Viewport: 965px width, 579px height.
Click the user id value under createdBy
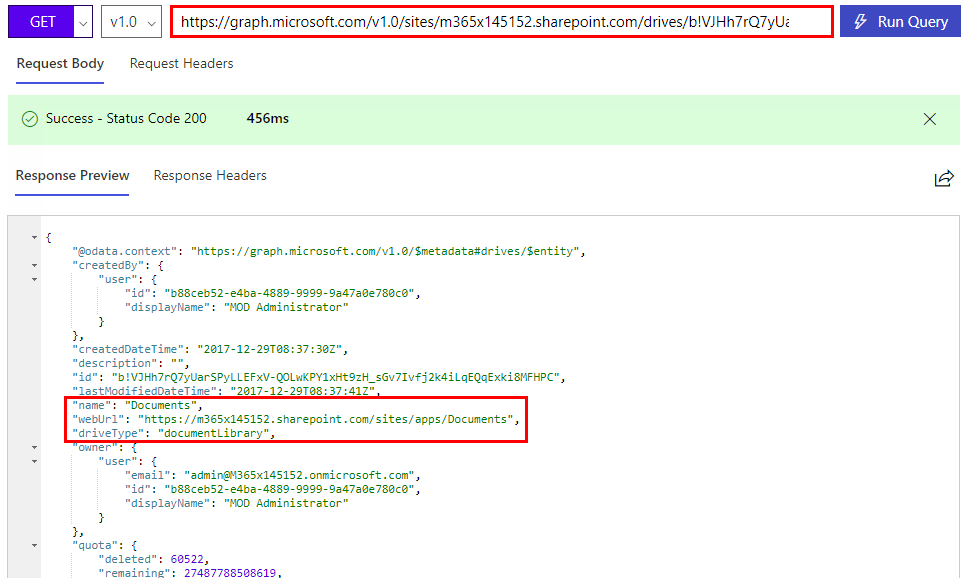tap(289, 293)
